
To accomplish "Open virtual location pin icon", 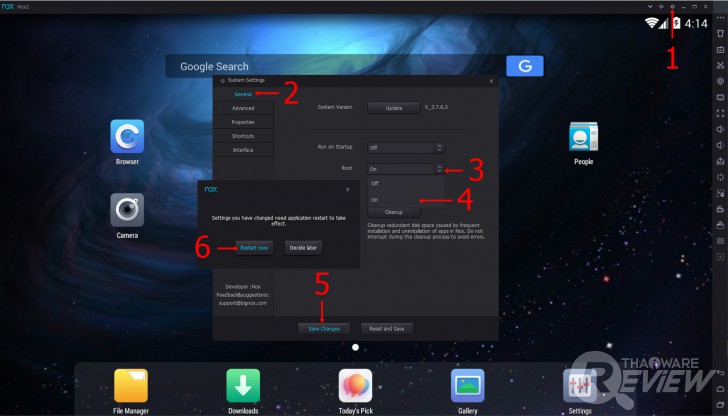I will pyautogui.click(x=720, y=81).
